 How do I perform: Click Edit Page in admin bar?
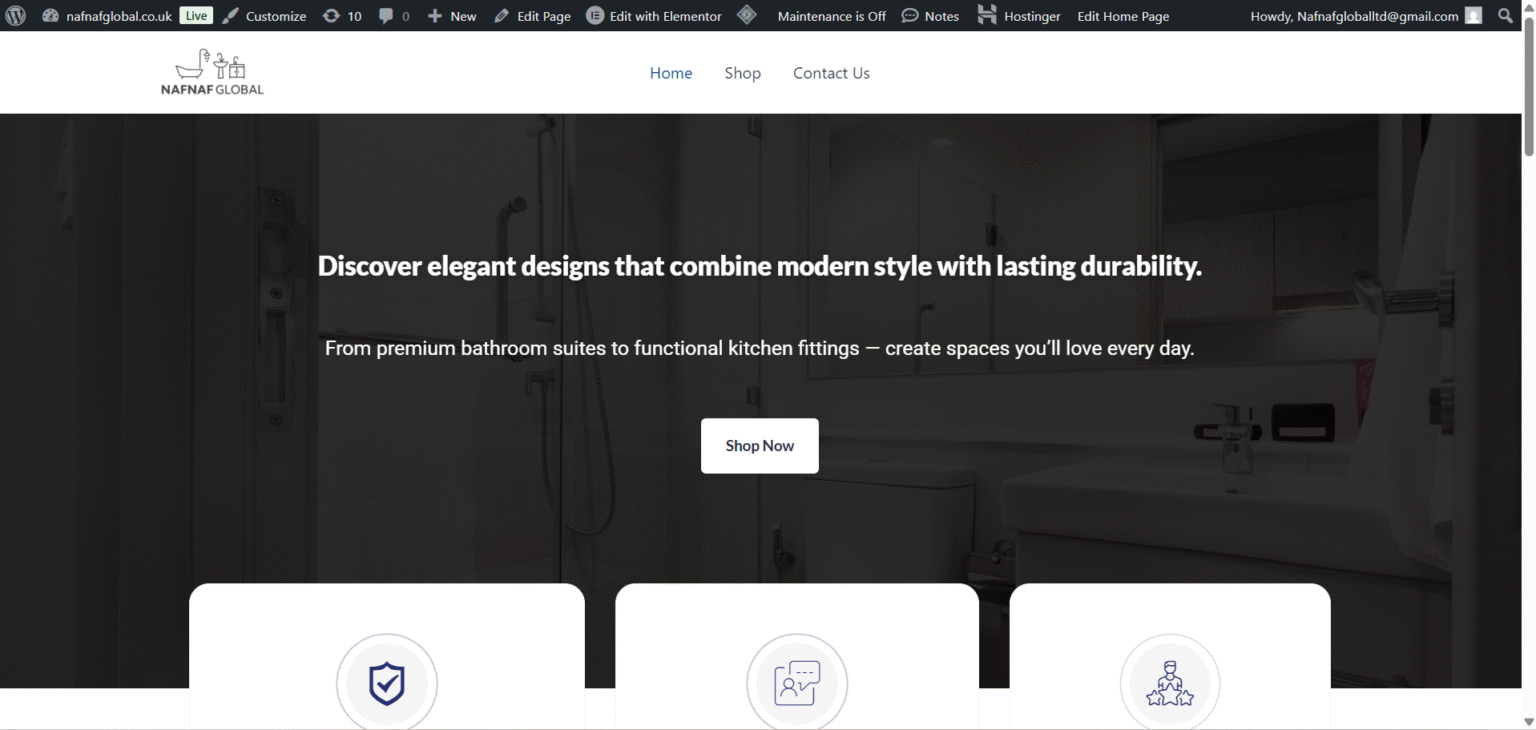click(x=533, y=16)
